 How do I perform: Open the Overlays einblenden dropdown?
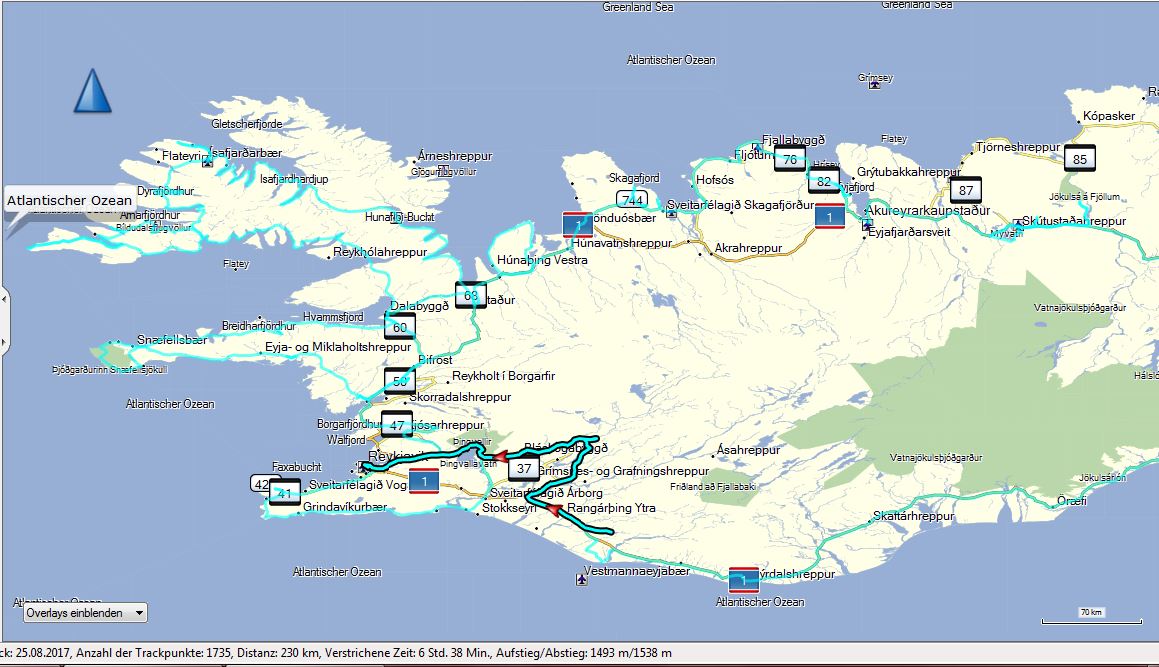[85, 612]
